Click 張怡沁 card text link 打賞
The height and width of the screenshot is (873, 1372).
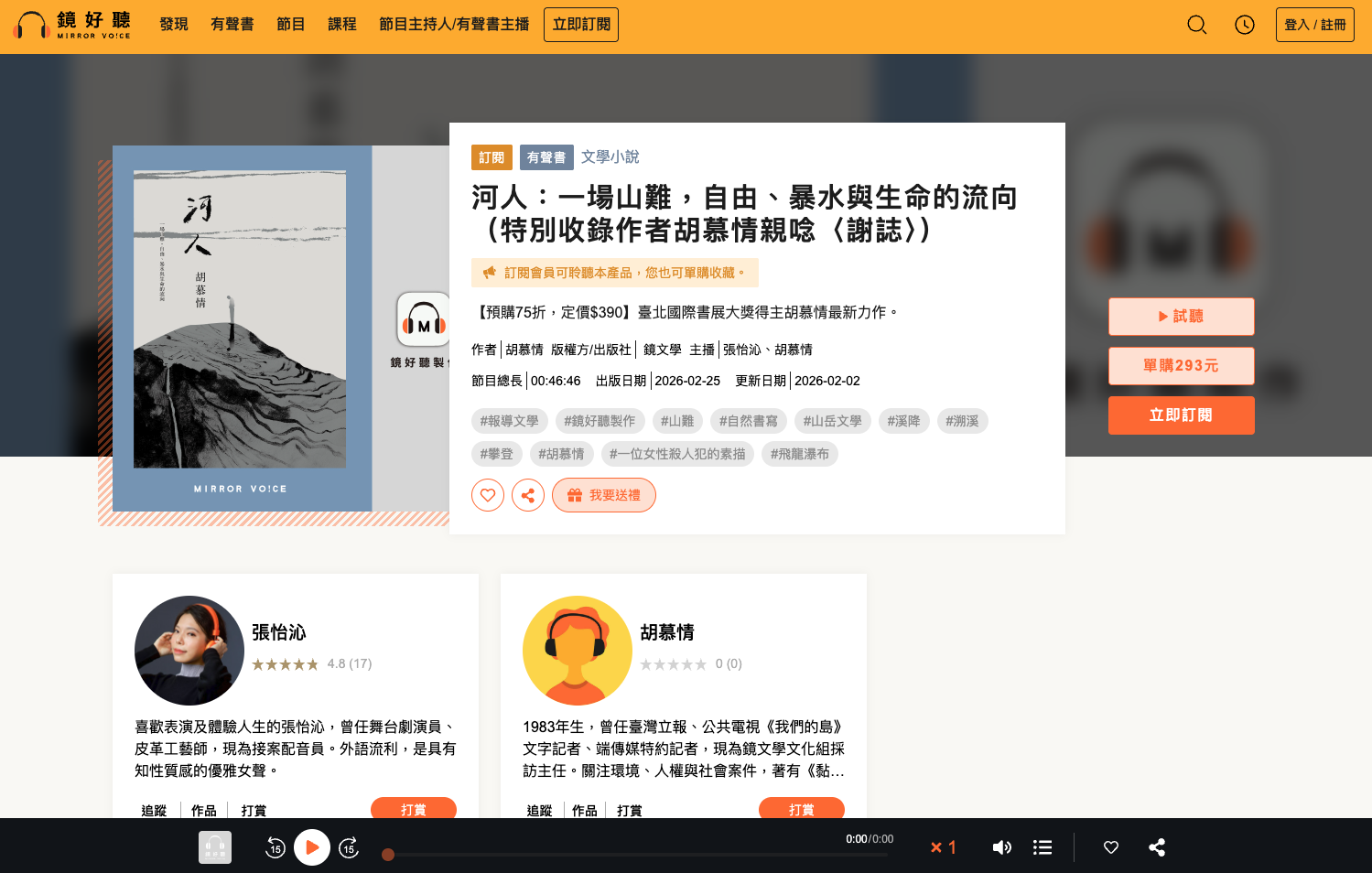point(254,811)
